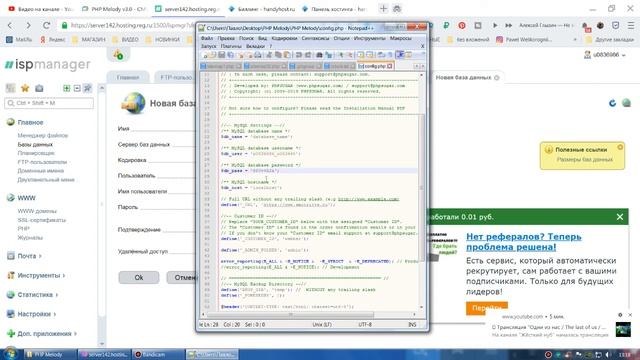Viewport: 640px width, 360px height.
Task: Open SSL-сертификаты in the sidebar
Action: pos(41,220)
